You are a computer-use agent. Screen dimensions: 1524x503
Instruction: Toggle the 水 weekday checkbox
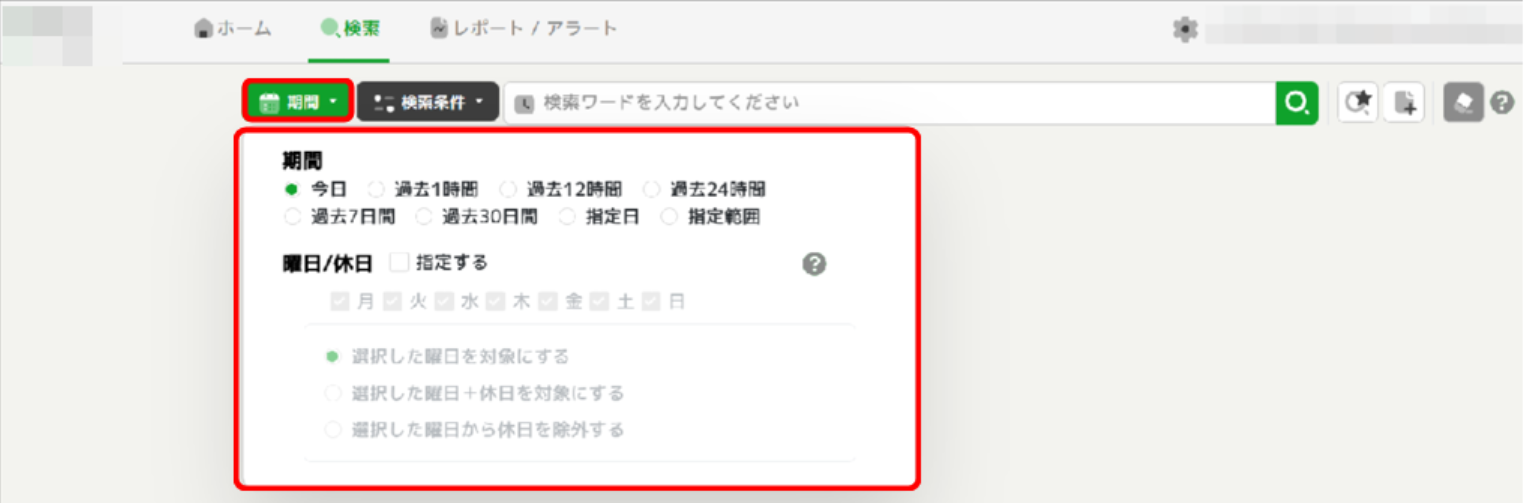tap(444, 301)
